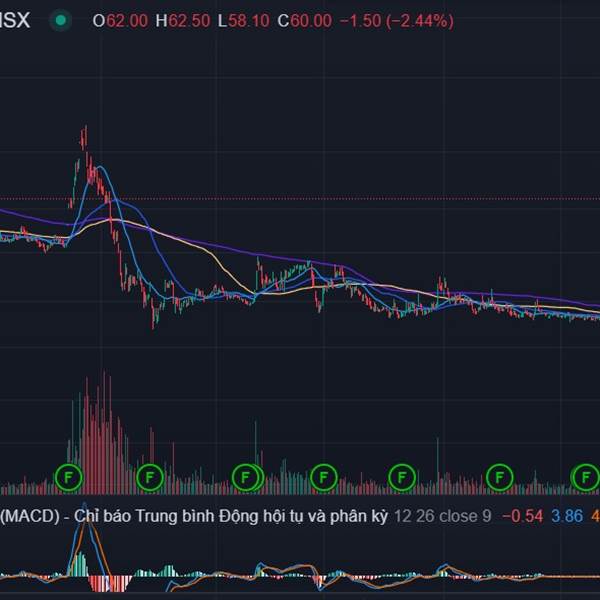
Task: Open the fourth F event marker from left
Action: [323, 477]
